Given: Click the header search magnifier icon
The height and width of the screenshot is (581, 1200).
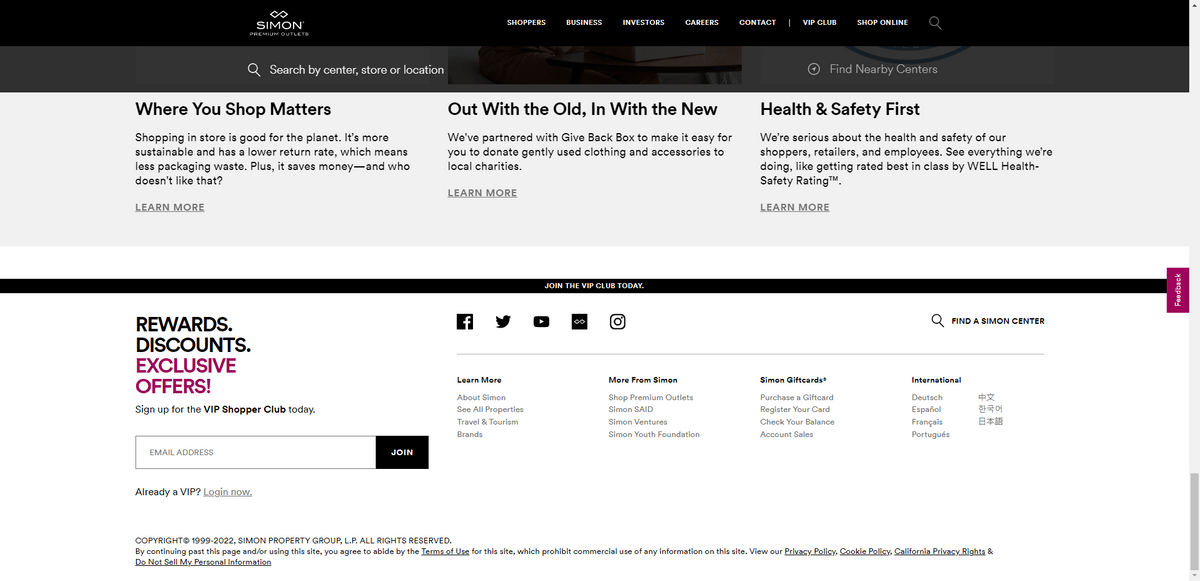Looking at the screenshot, I should [935, 22].
